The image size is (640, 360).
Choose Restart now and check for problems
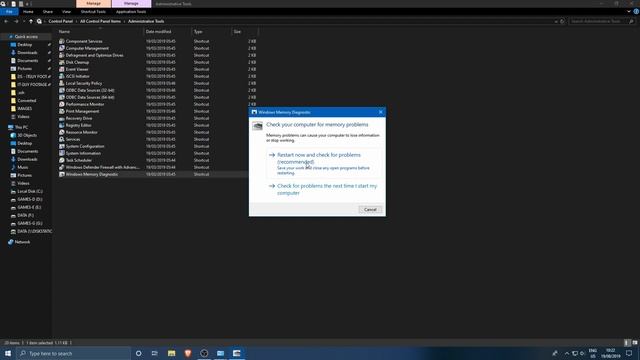[x=324, y=163]
